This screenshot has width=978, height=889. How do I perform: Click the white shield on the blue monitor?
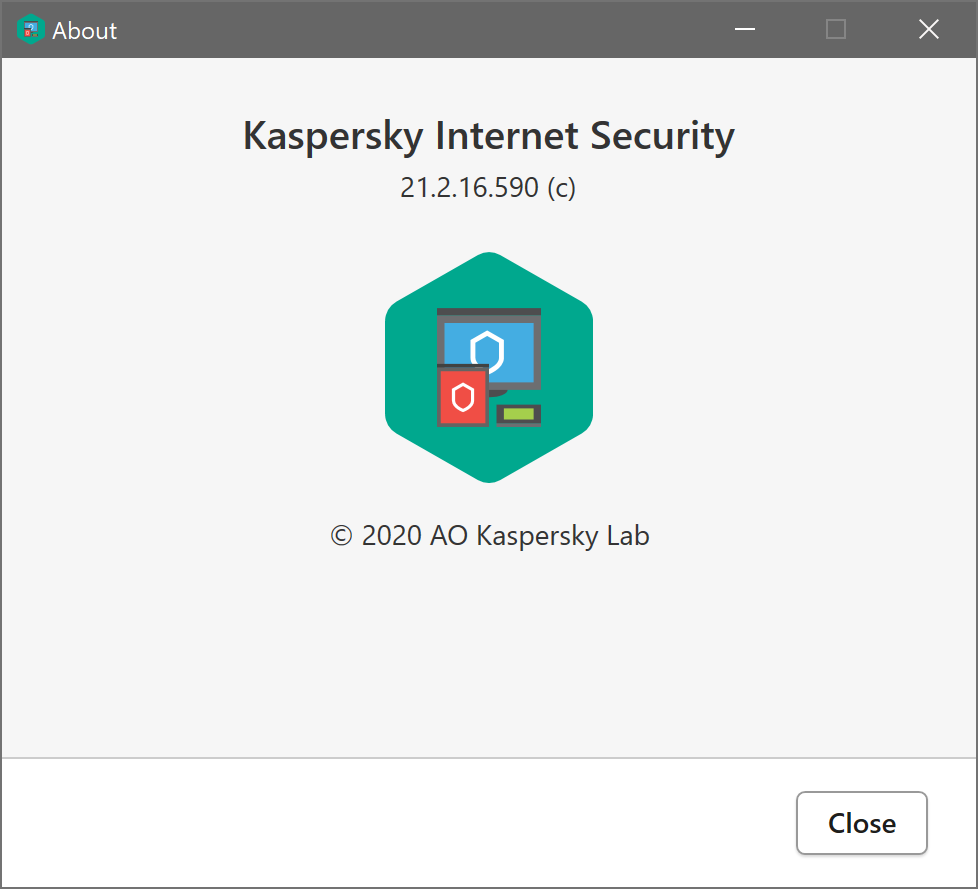[487, 351]
